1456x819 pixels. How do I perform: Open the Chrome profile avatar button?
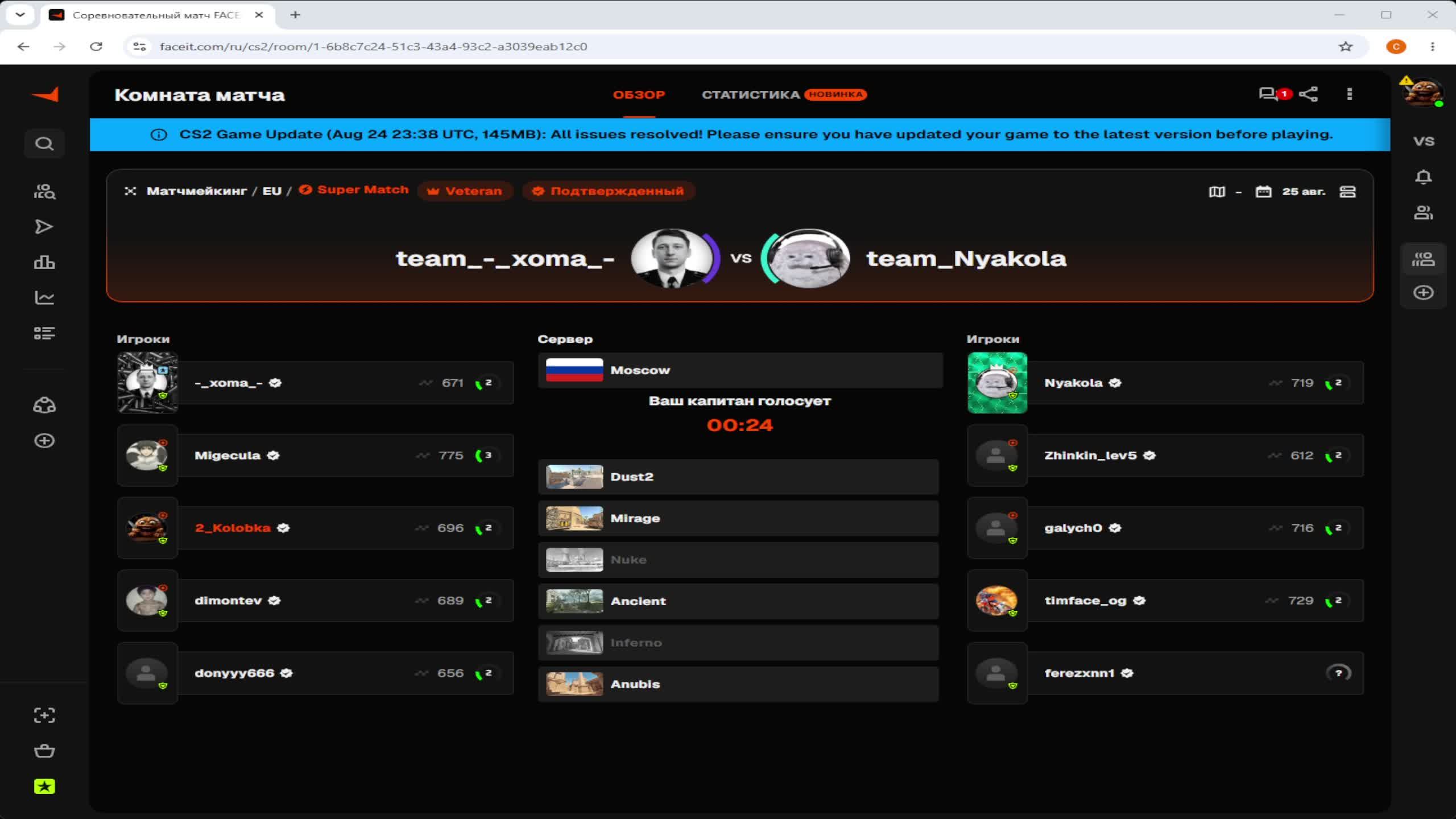pyautogui.click(x=1396, y=47)
